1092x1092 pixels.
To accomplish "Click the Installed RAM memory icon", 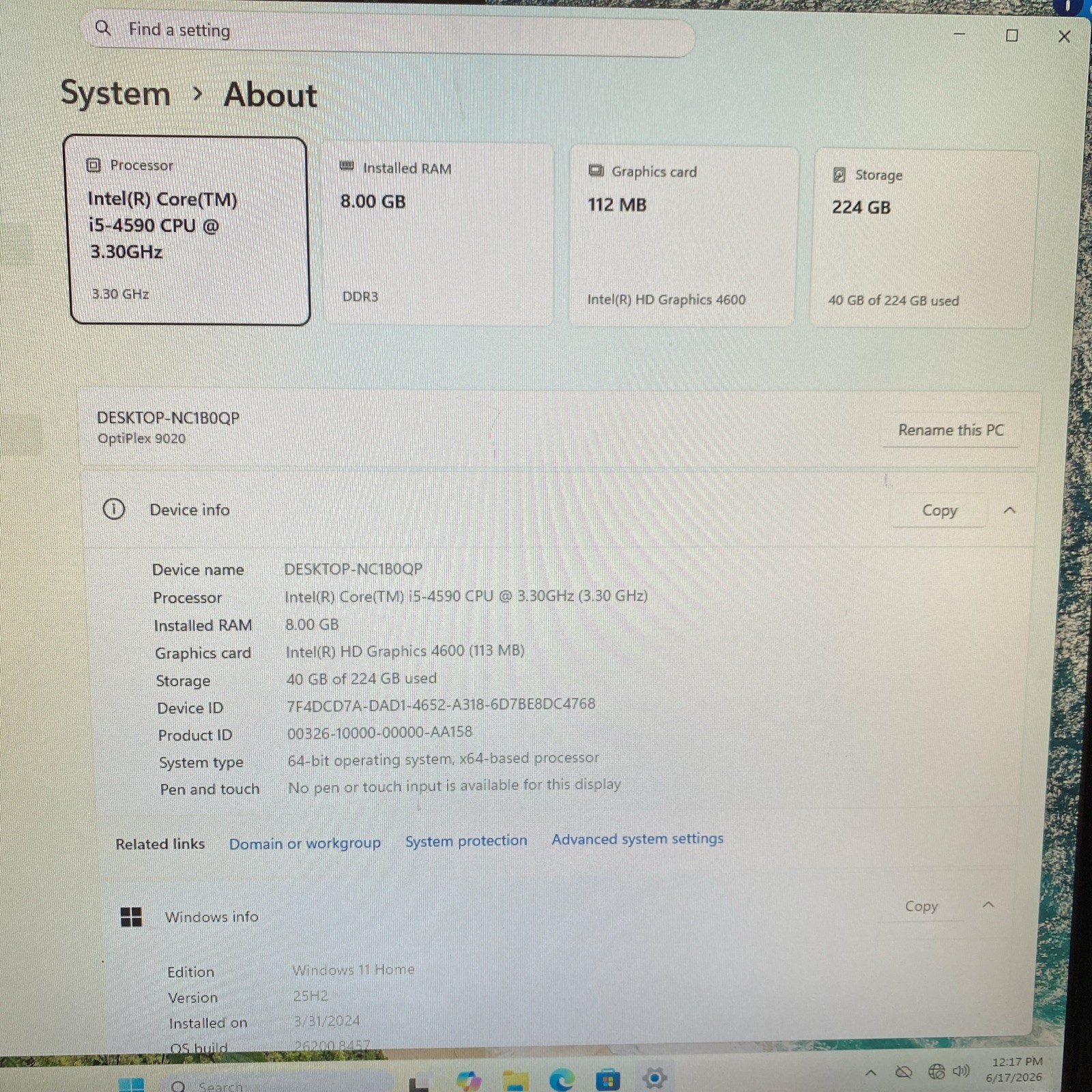I will (x=347, y=167).
